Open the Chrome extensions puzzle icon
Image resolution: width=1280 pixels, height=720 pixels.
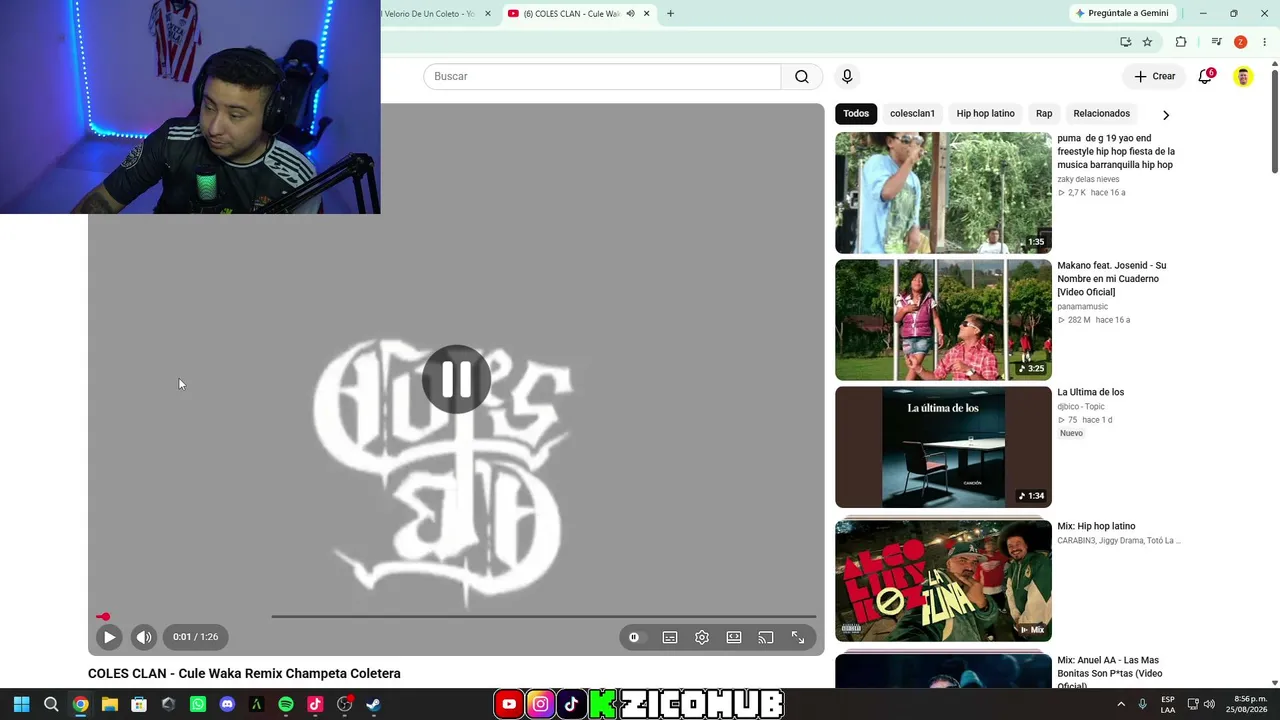[1181, 42]
